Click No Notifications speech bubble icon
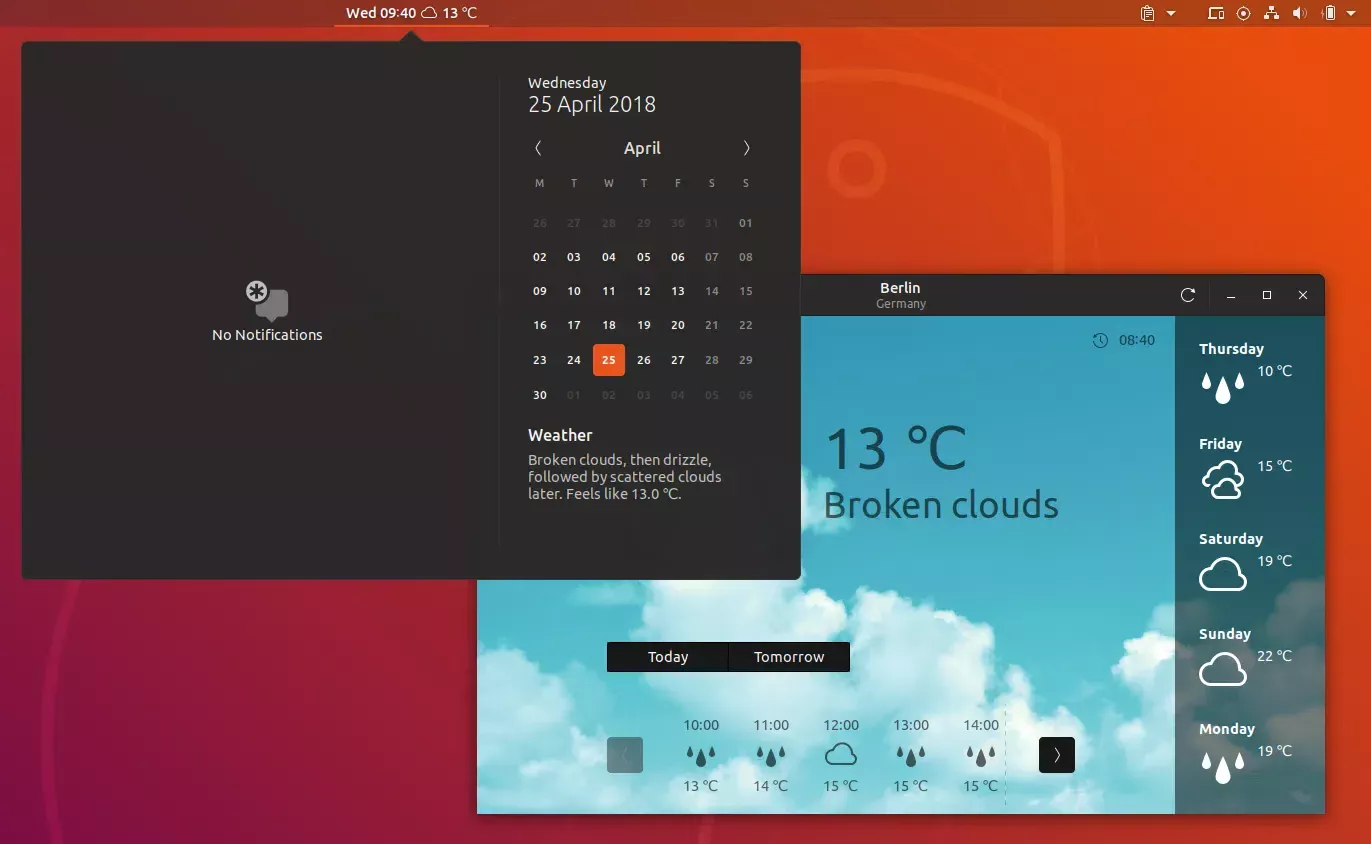 [x=267, y=300]
